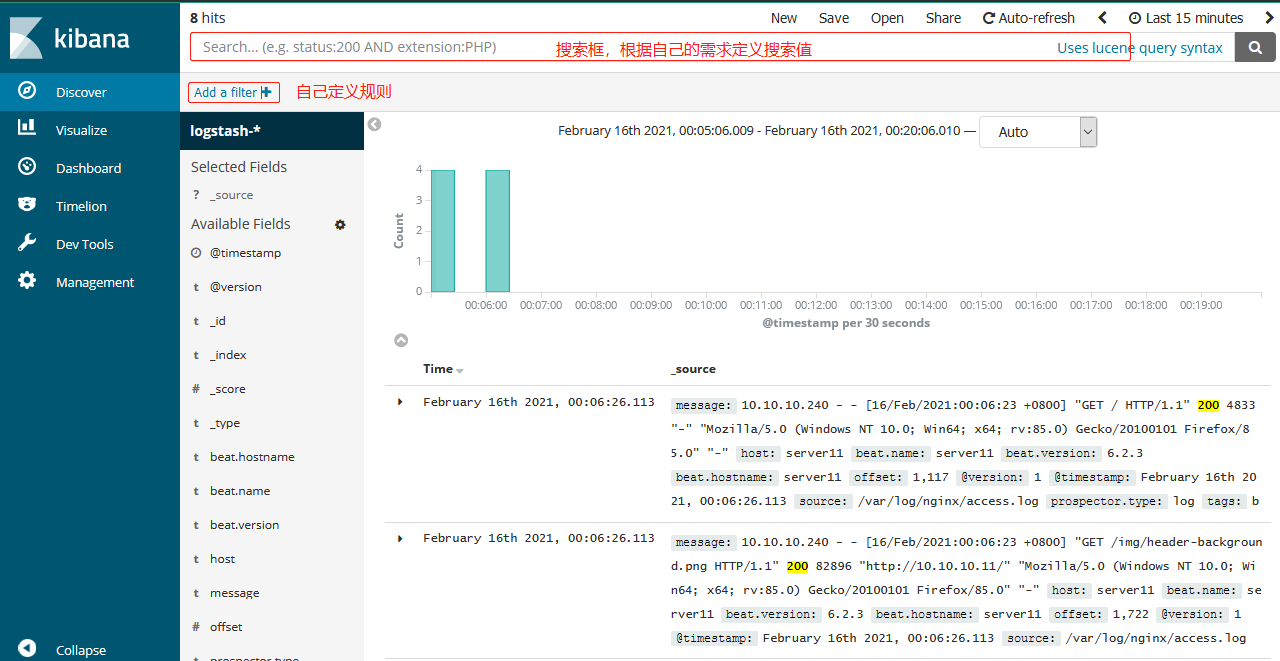Open Visualize bar chart icon

pyautogui.click(x=27, y=128)
